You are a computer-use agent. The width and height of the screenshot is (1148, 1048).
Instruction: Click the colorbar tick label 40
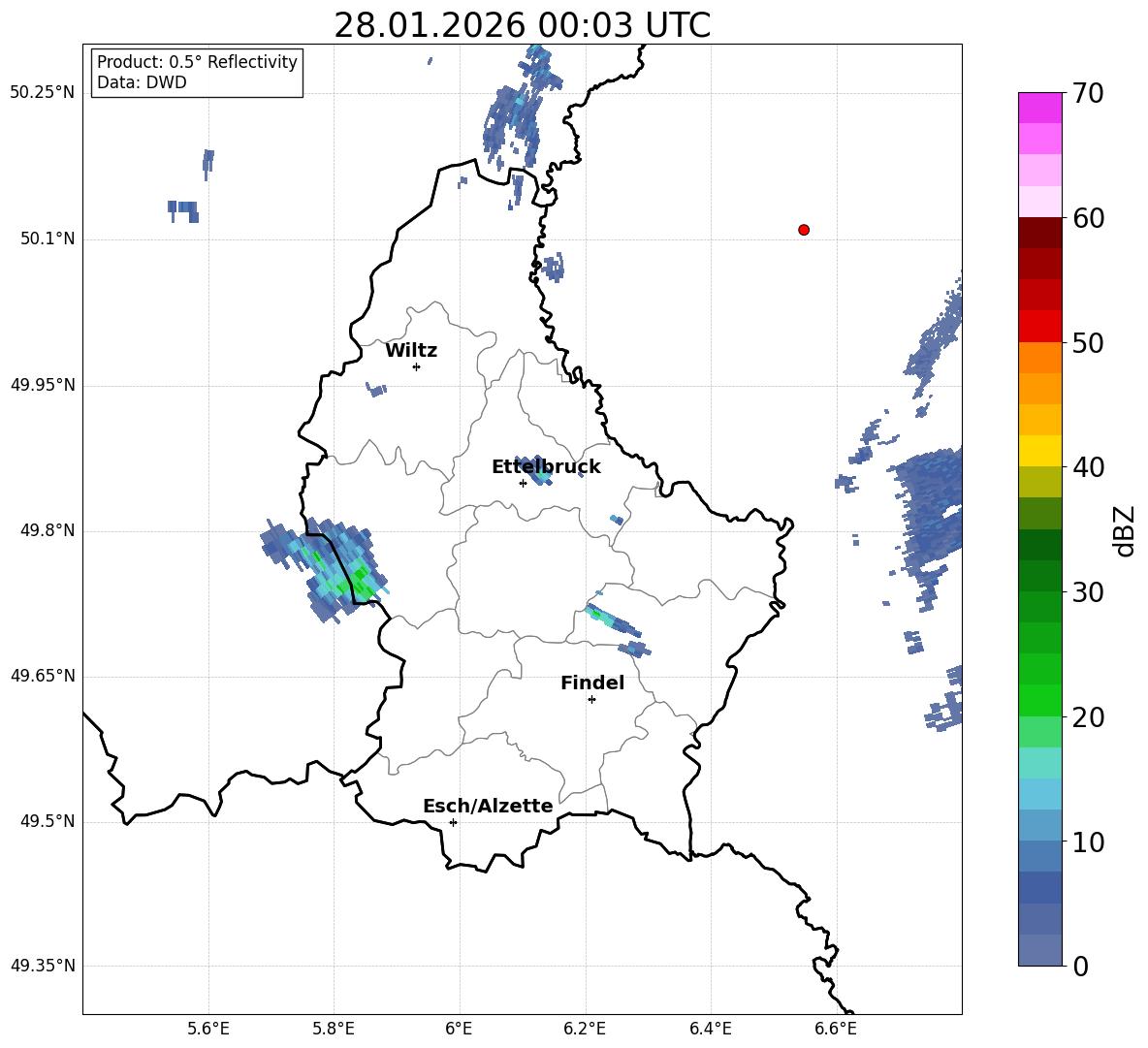1088,467
